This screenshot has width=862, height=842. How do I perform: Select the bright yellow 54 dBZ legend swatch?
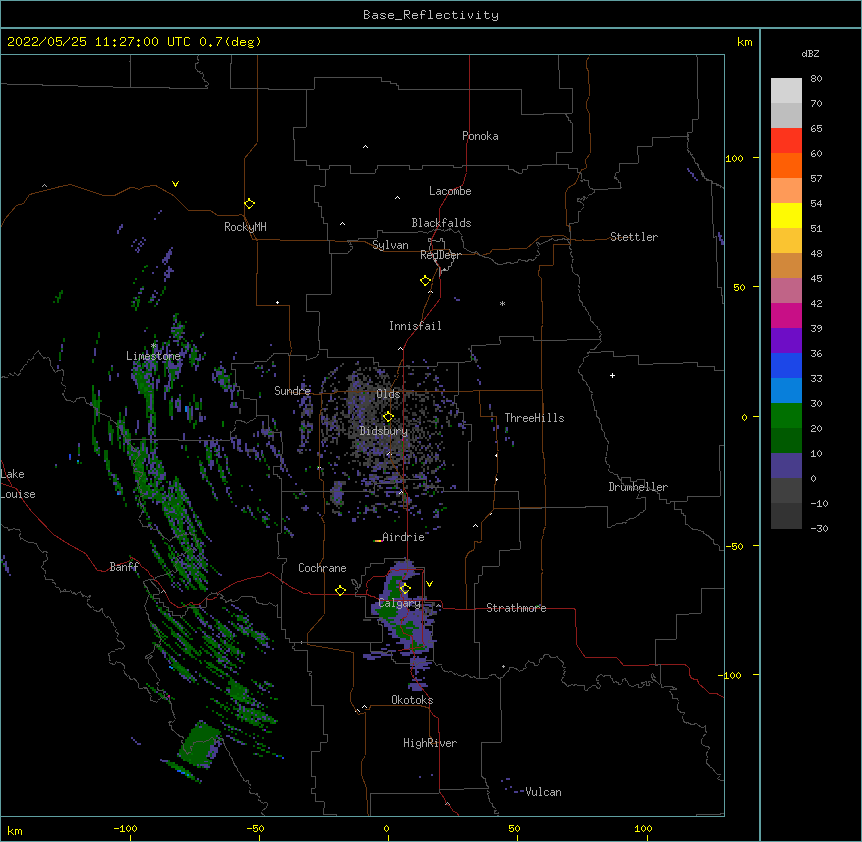pos(786,215)
